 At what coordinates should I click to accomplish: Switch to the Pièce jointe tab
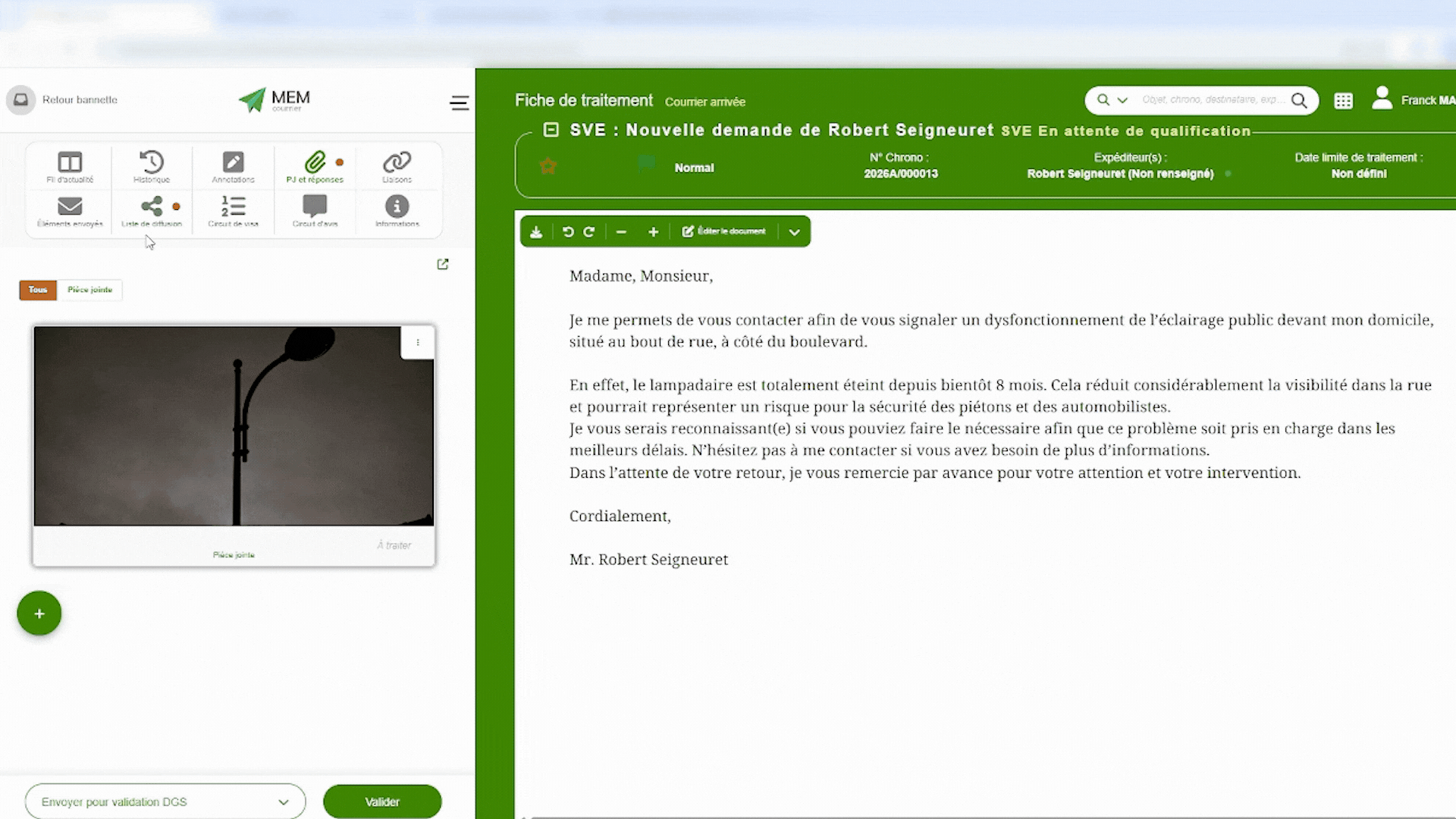pyautogui.click(x=89, y=290)
